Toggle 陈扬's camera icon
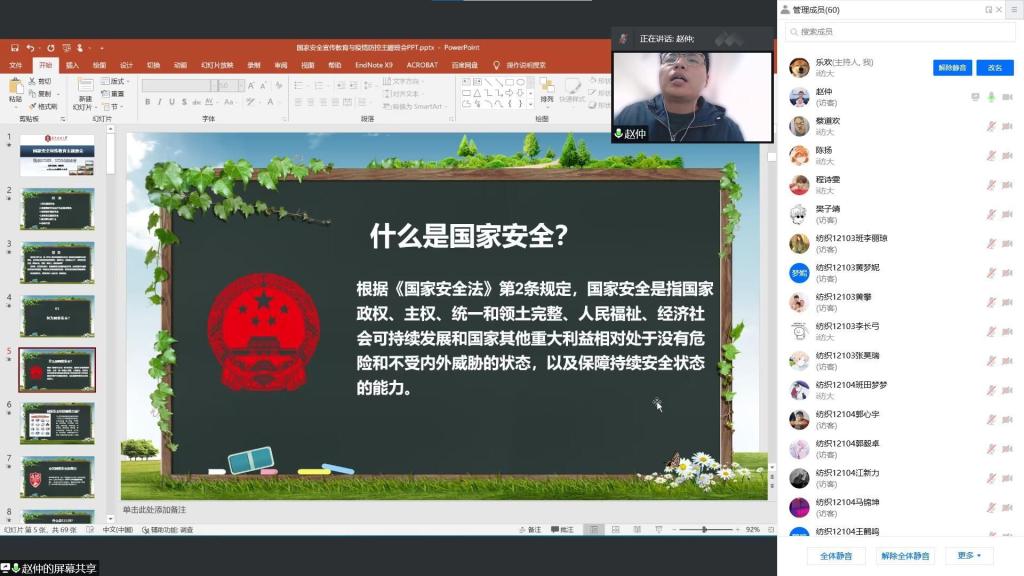Screen dimensions: 1024x576 coord(1007,155)
